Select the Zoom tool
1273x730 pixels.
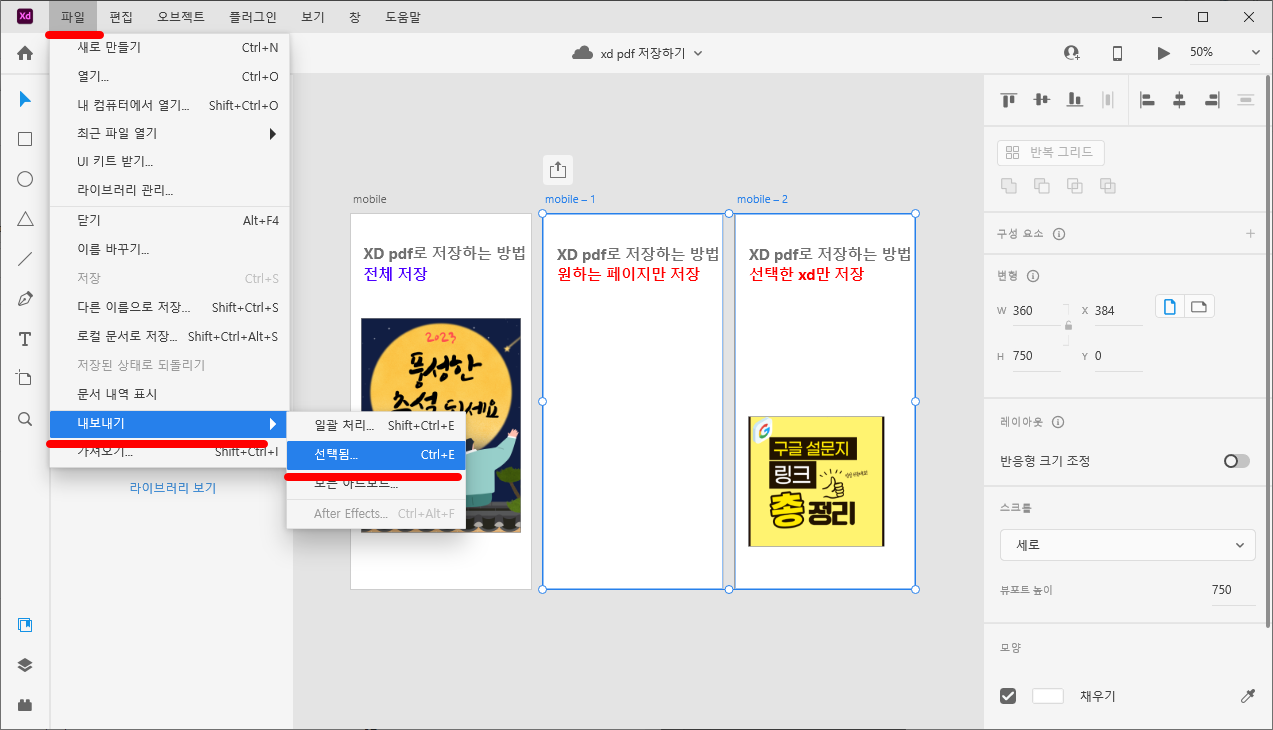point(24,419)
